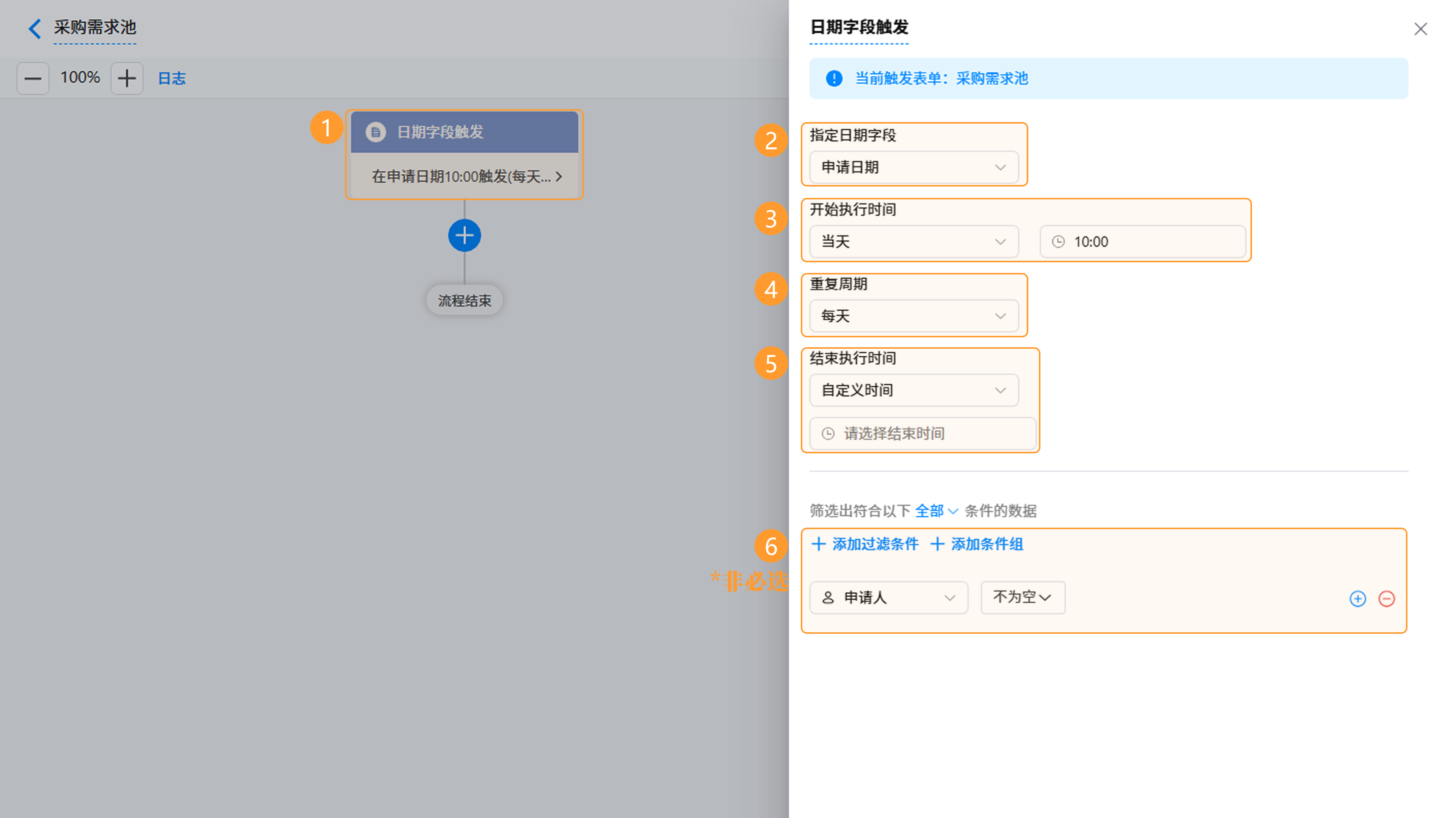Viewport: 1456px width, 818px height.
Task: Go back using the blue arrow
Action: 35,28
